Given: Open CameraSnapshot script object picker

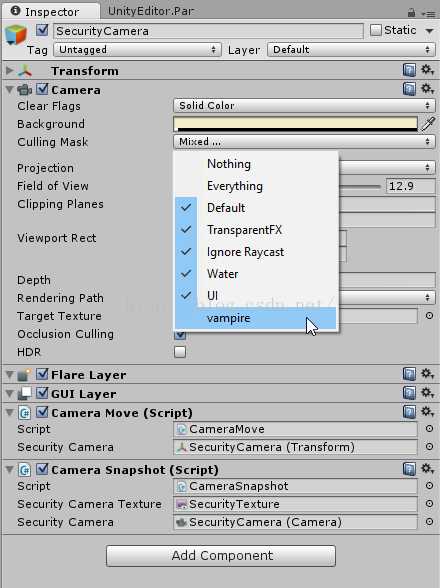Looking at the screenshot, I should click(x=429, y=486).
